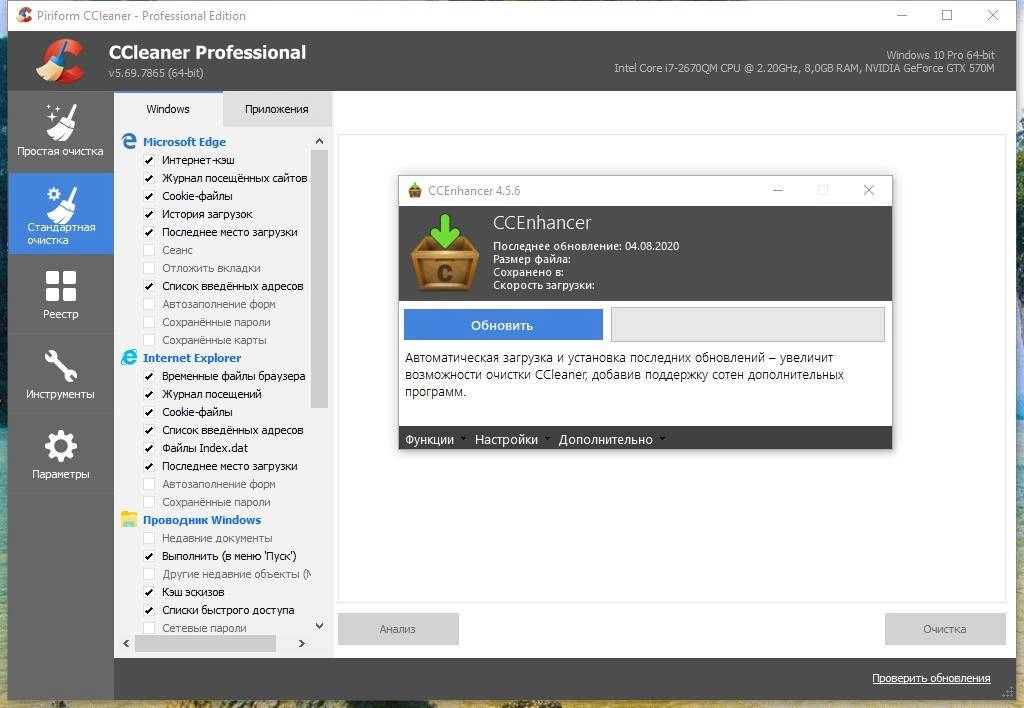
Task: Open Инструменты wrench section
Action: coord(60,374)
